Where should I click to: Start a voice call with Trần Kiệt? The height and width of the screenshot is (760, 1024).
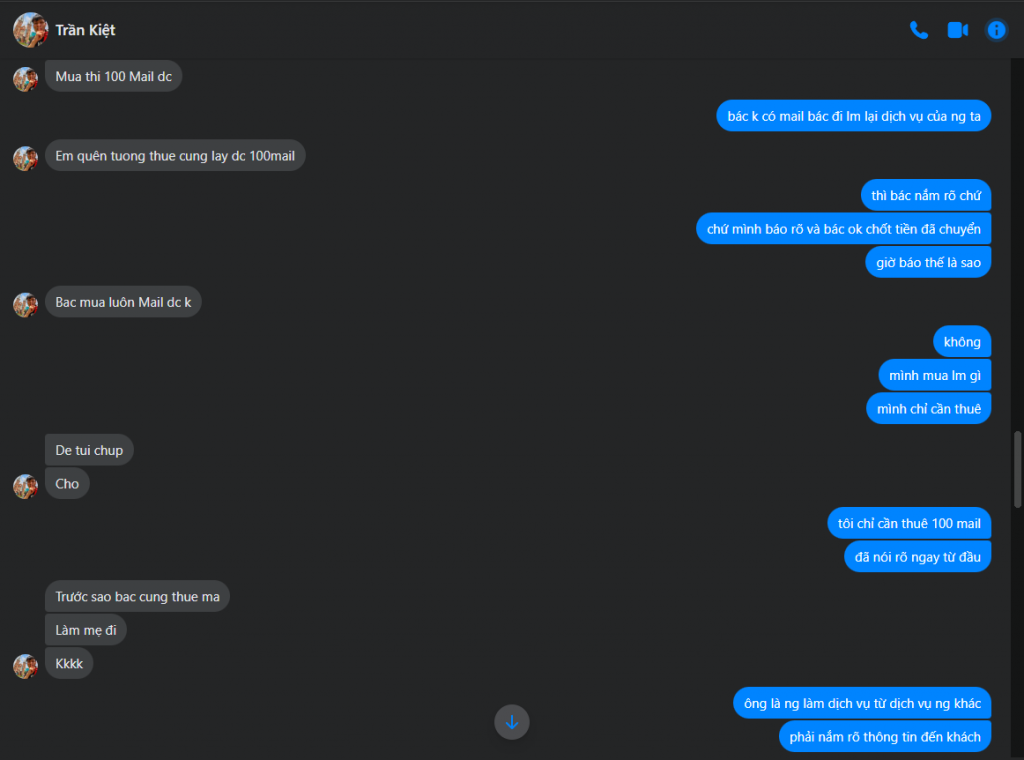(918, 30)
